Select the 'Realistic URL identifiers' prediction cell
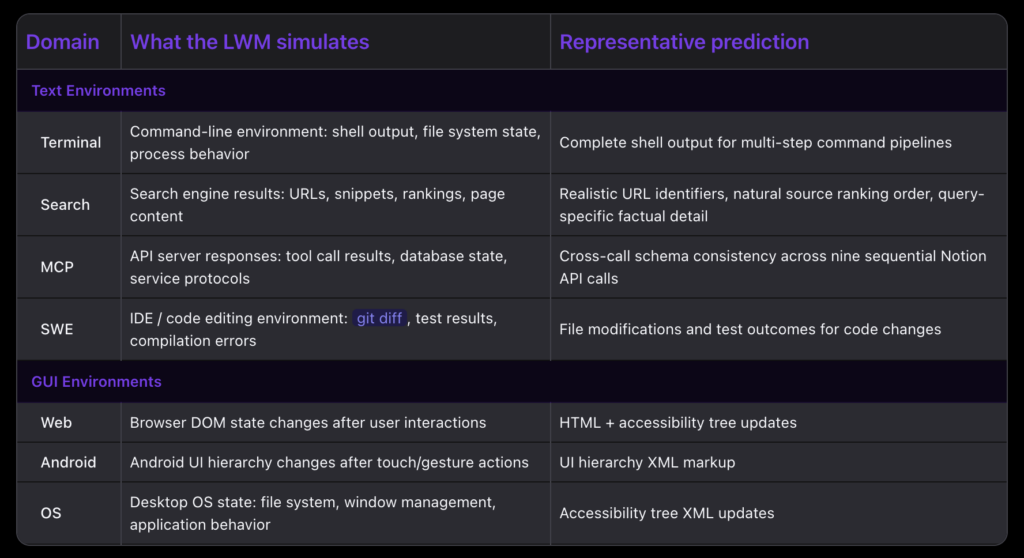Image resolution: width=1024 pixels, height=558 pixels. 778,205
